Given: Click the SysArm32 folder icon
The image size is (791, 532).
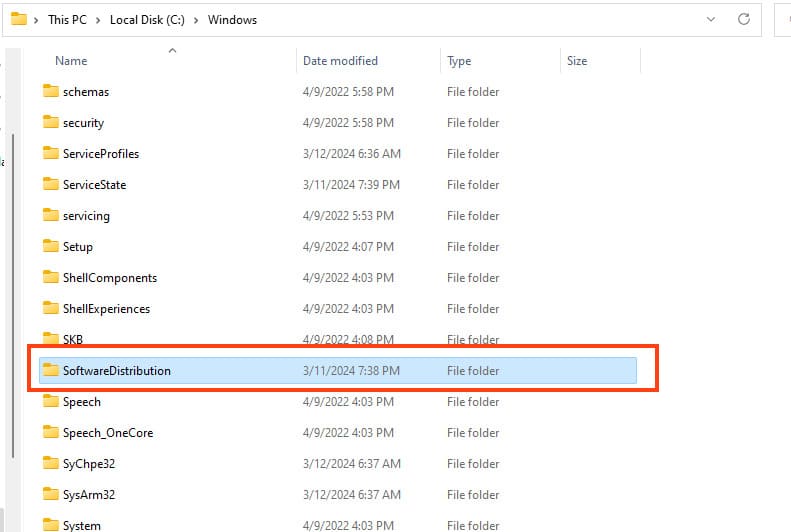Looking at the screenshot, I should [x=51, y=494].
